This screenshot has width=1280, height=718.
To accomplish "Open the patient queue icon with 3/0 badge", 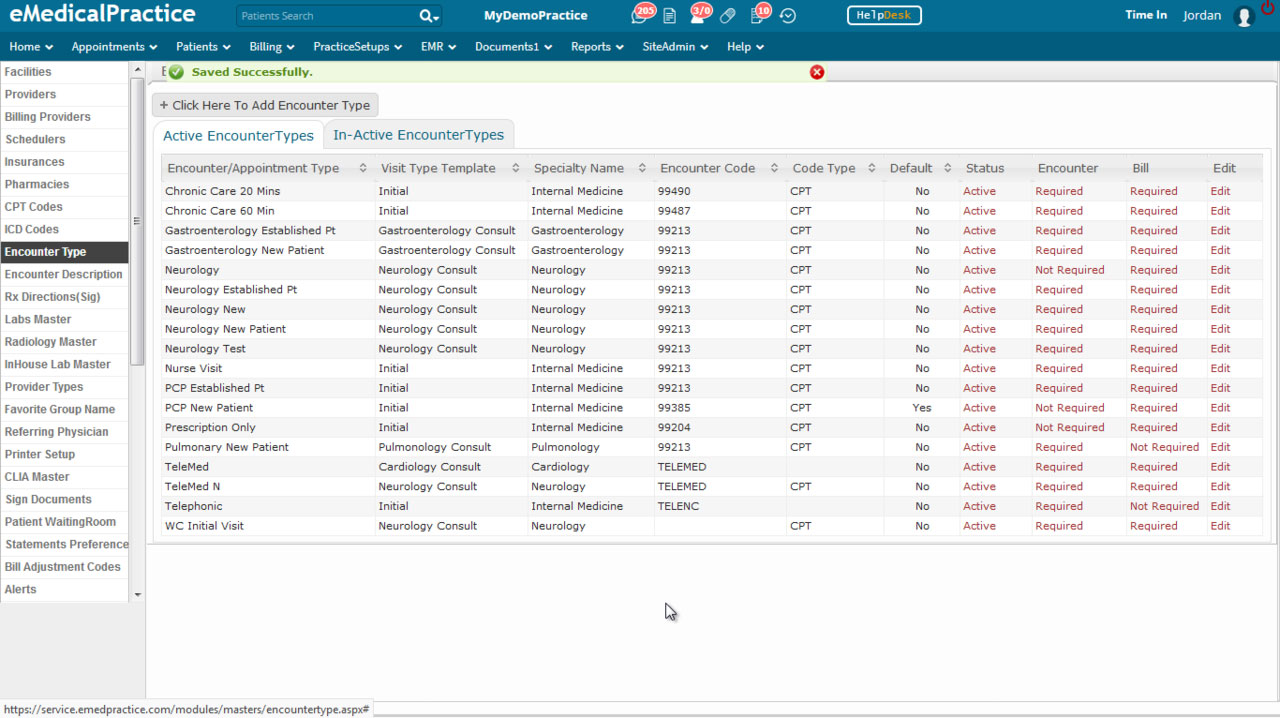I will pos(698,15).
